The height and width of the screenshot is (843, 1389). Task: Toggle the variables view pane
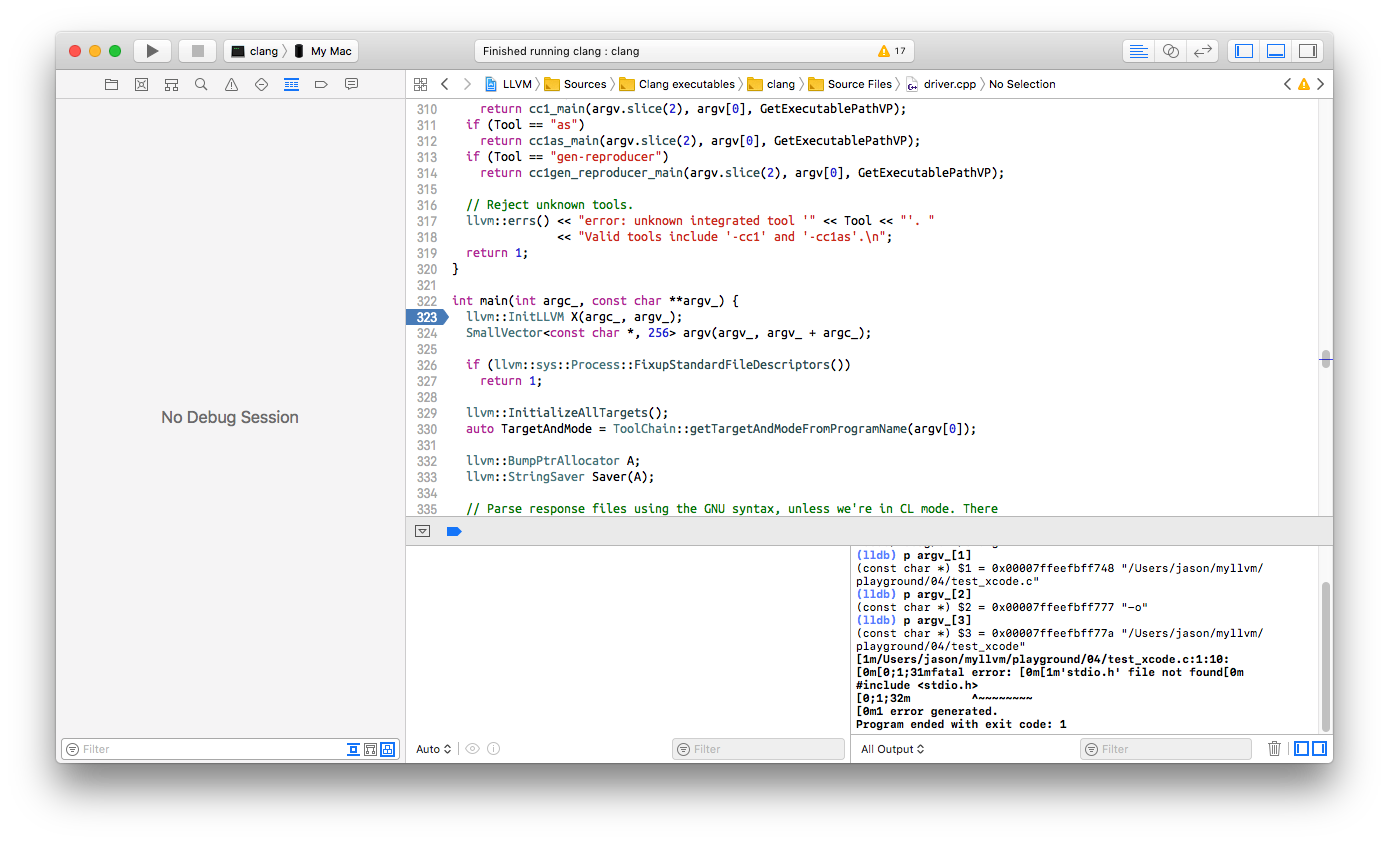coord(1301,749)
